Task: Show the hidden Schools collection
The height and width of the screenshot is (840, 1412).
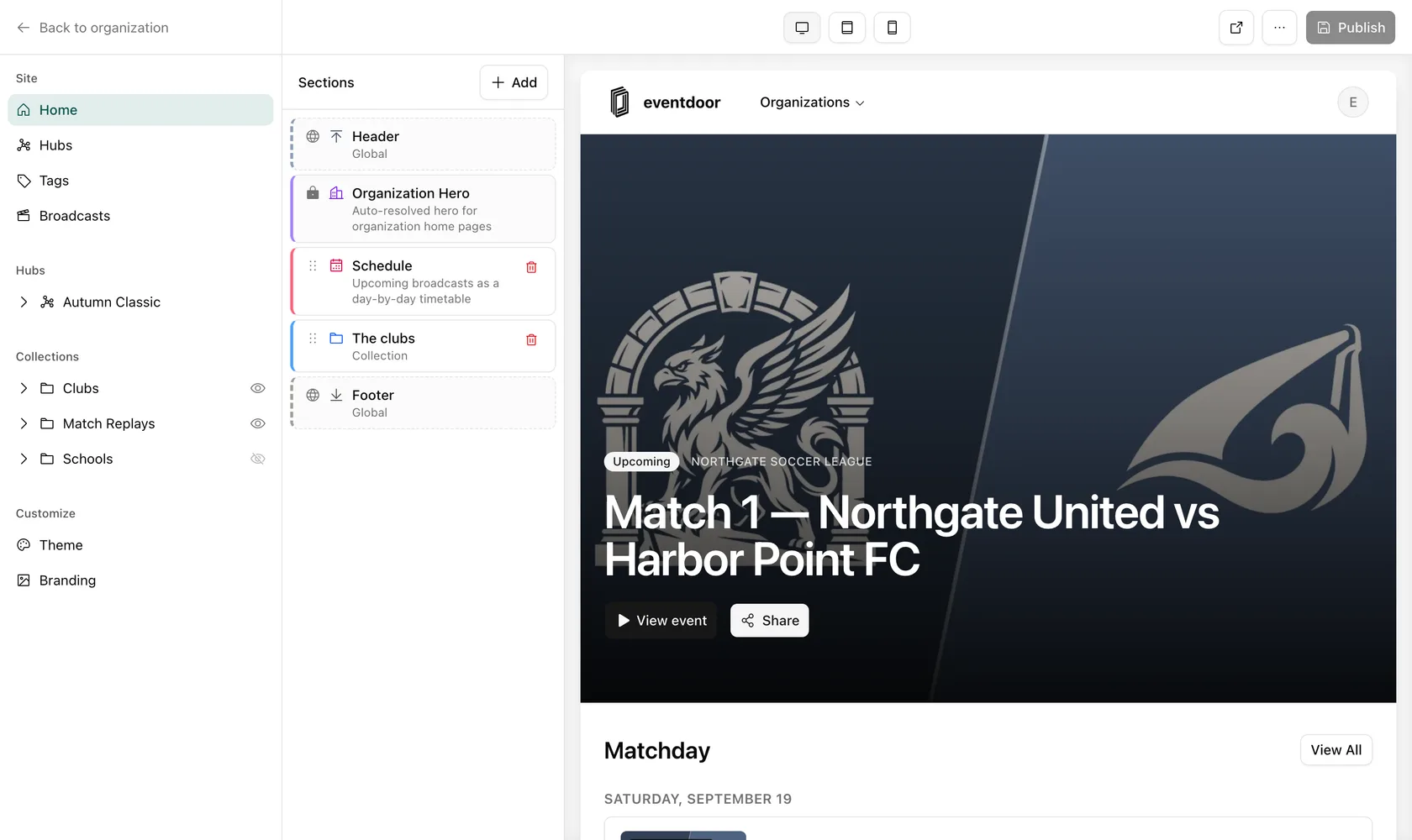Action: pyautogui.click(x=258, y=459)
